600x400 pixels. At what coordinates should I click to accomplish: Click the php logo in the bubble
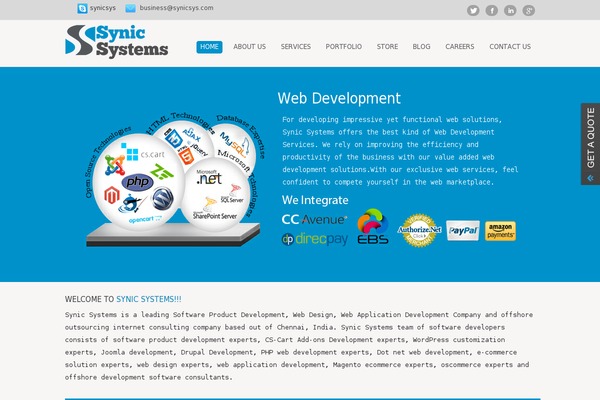point(138,181)
